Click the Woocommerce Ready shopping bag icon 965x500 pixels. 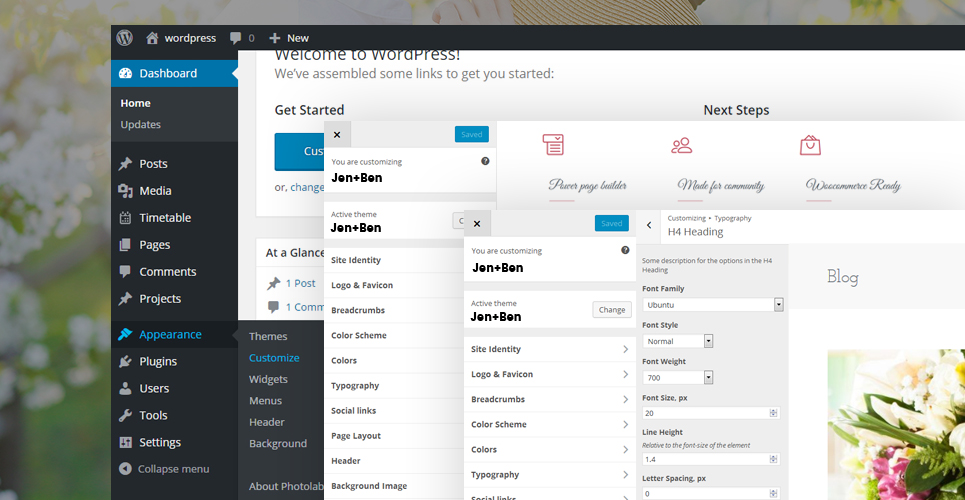tap(810, 145)
